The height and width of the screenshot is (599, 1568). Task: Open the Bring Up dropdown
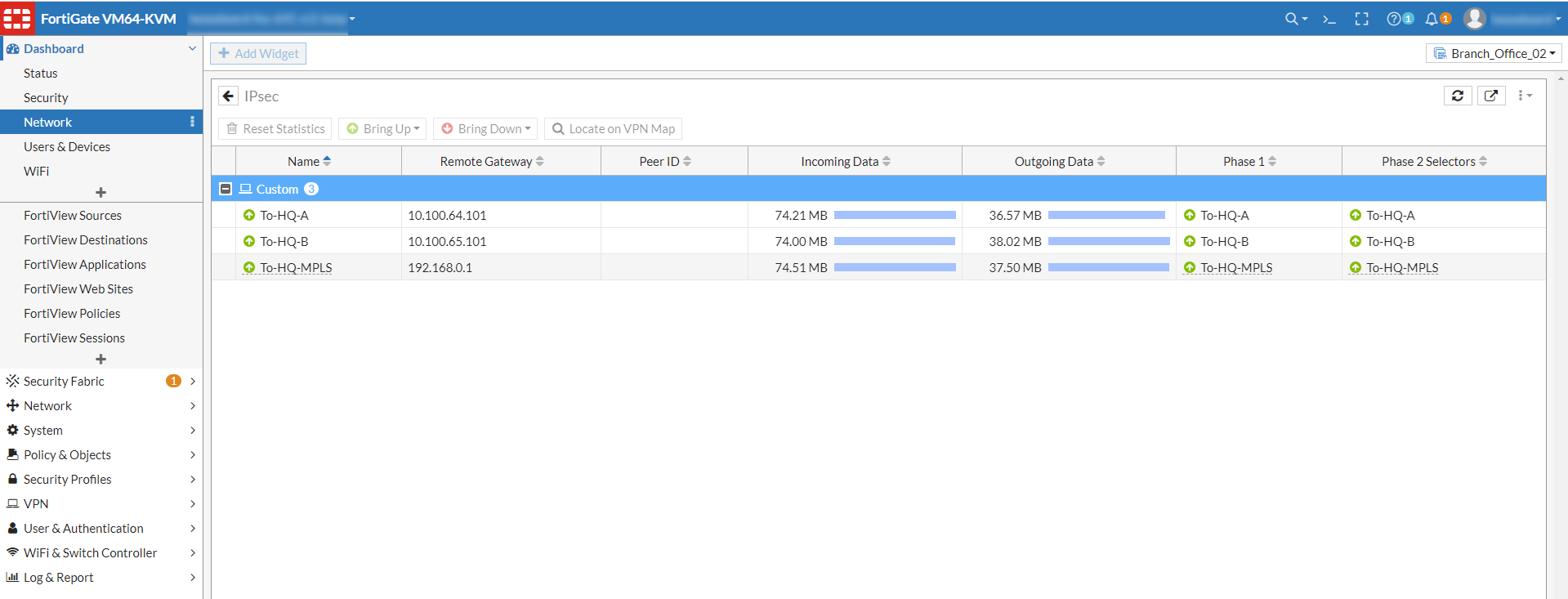[383, 128]
